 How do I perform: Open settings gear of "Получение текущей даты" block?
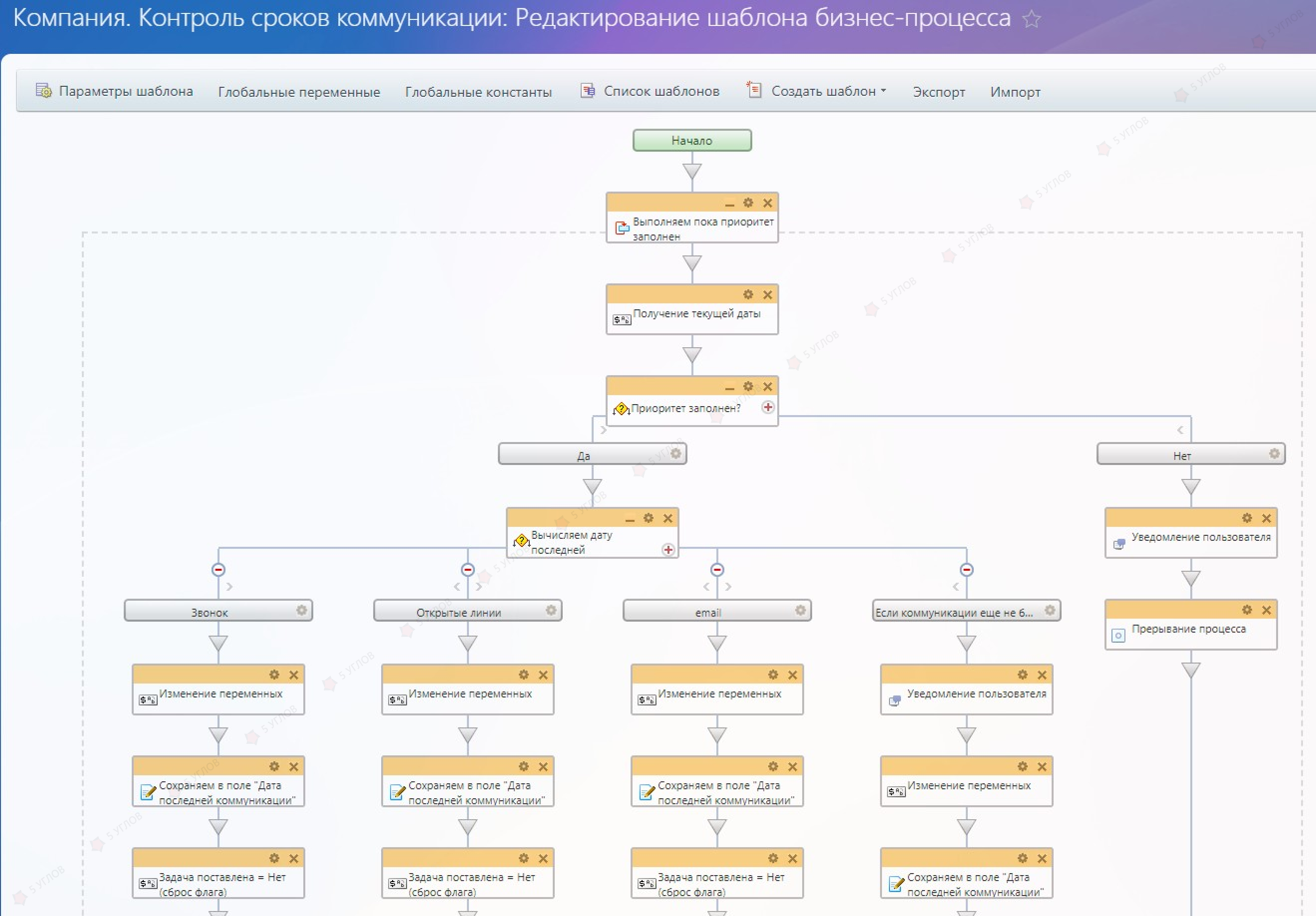[x=748, y=295]
